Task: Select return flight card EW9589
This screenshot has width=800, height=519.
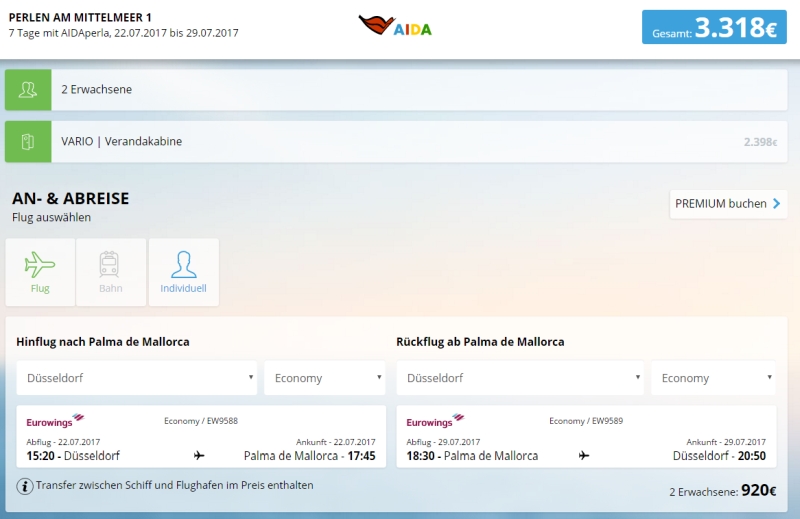Action: click(586, 437)
